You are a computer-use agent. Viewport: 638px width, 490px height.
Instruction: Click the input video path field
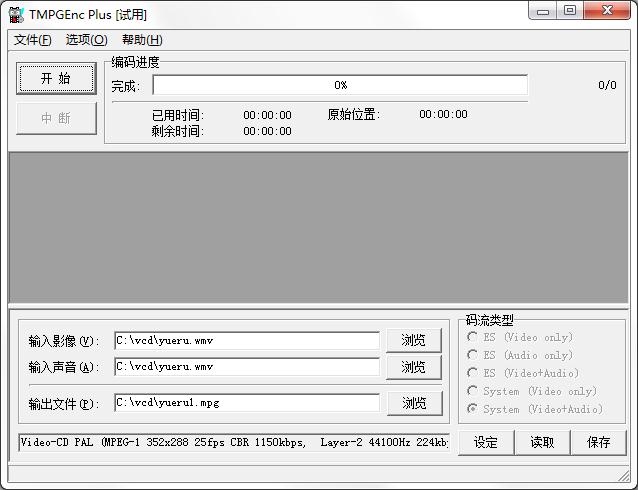(246, 341)
